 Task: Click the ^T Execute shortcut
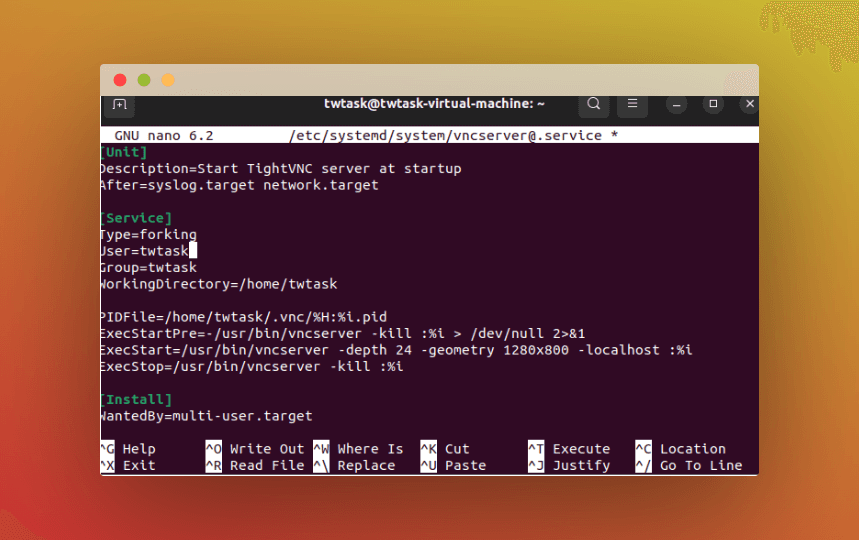[569, 449]
